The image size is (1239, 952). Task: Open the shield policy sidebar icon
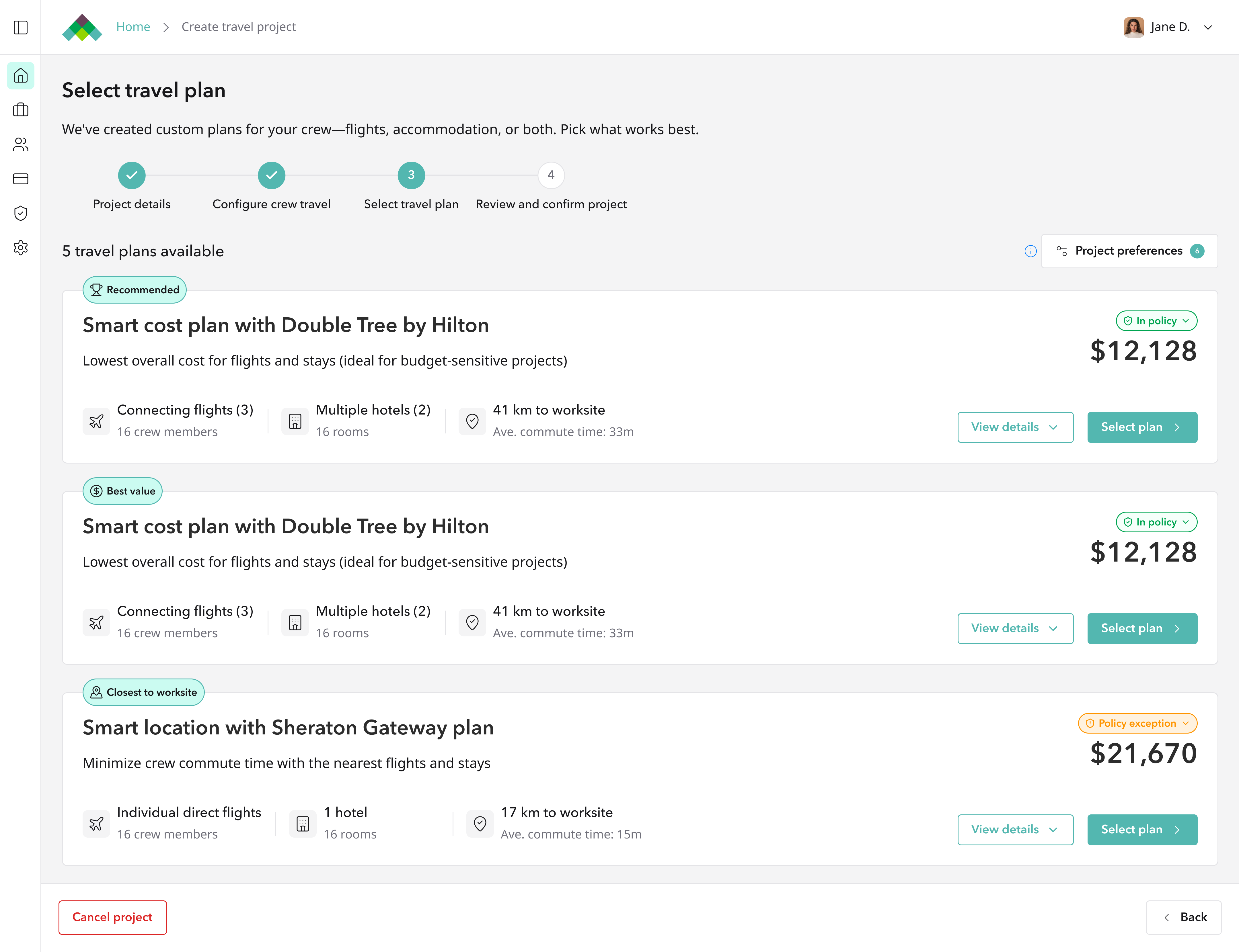[20, 213]
